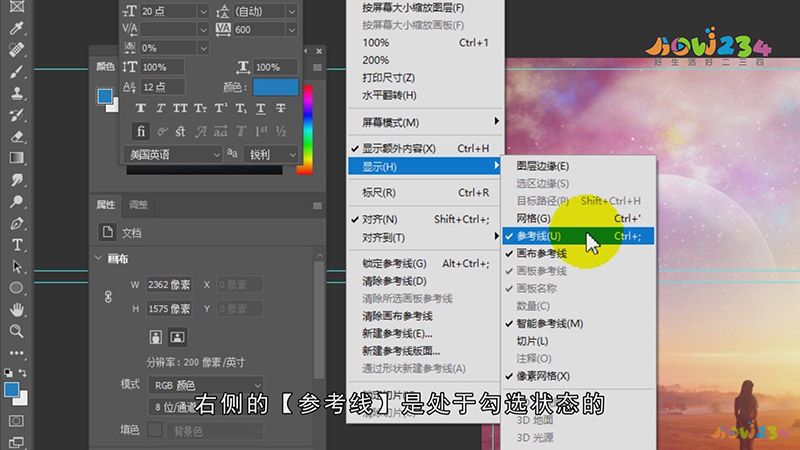
Task: Select the Gradient tool
Action: click(x=16, y=158)
